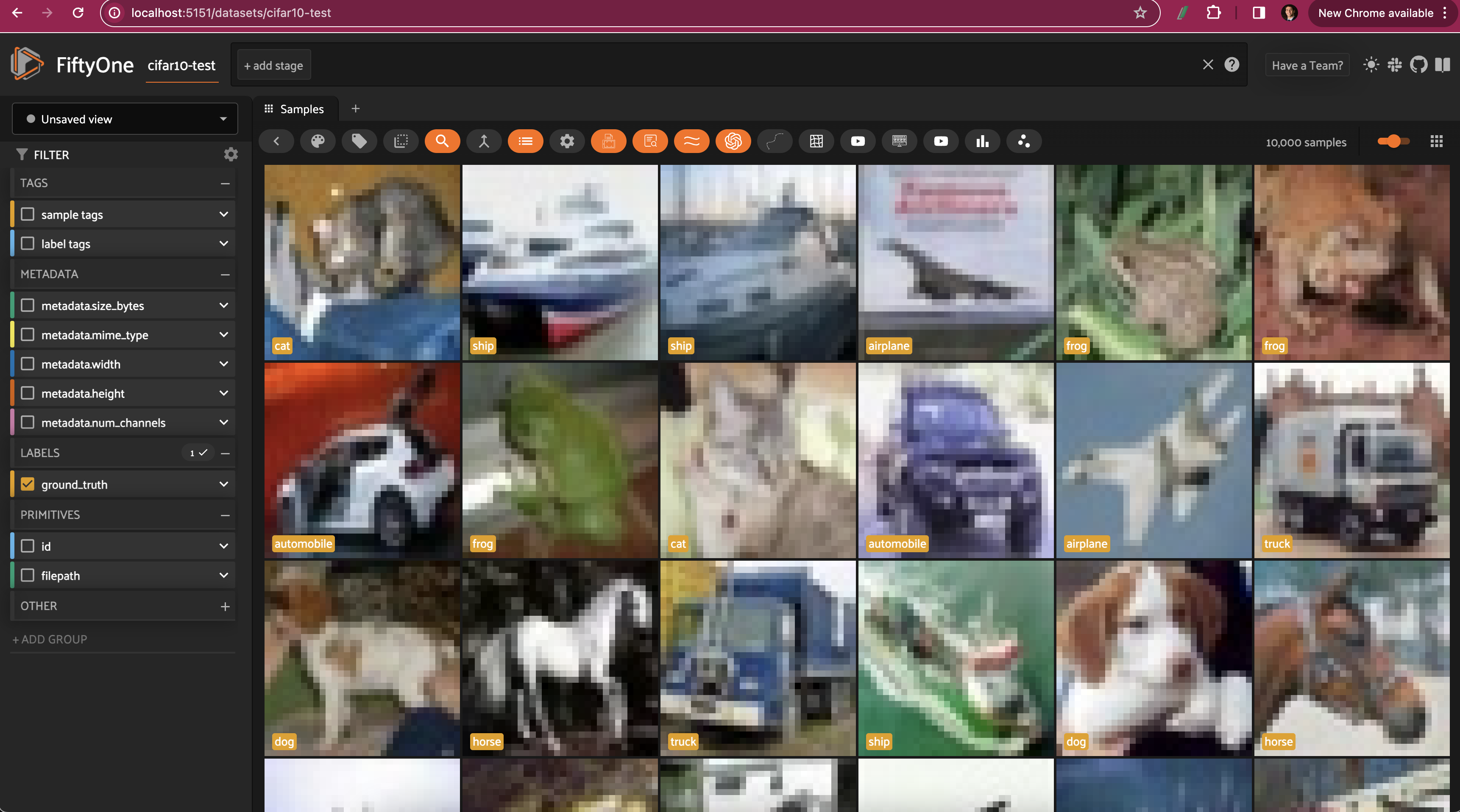Click the warped grid toolbar icon
This screenshot has width=1460, height=812.
coord(816,141)
